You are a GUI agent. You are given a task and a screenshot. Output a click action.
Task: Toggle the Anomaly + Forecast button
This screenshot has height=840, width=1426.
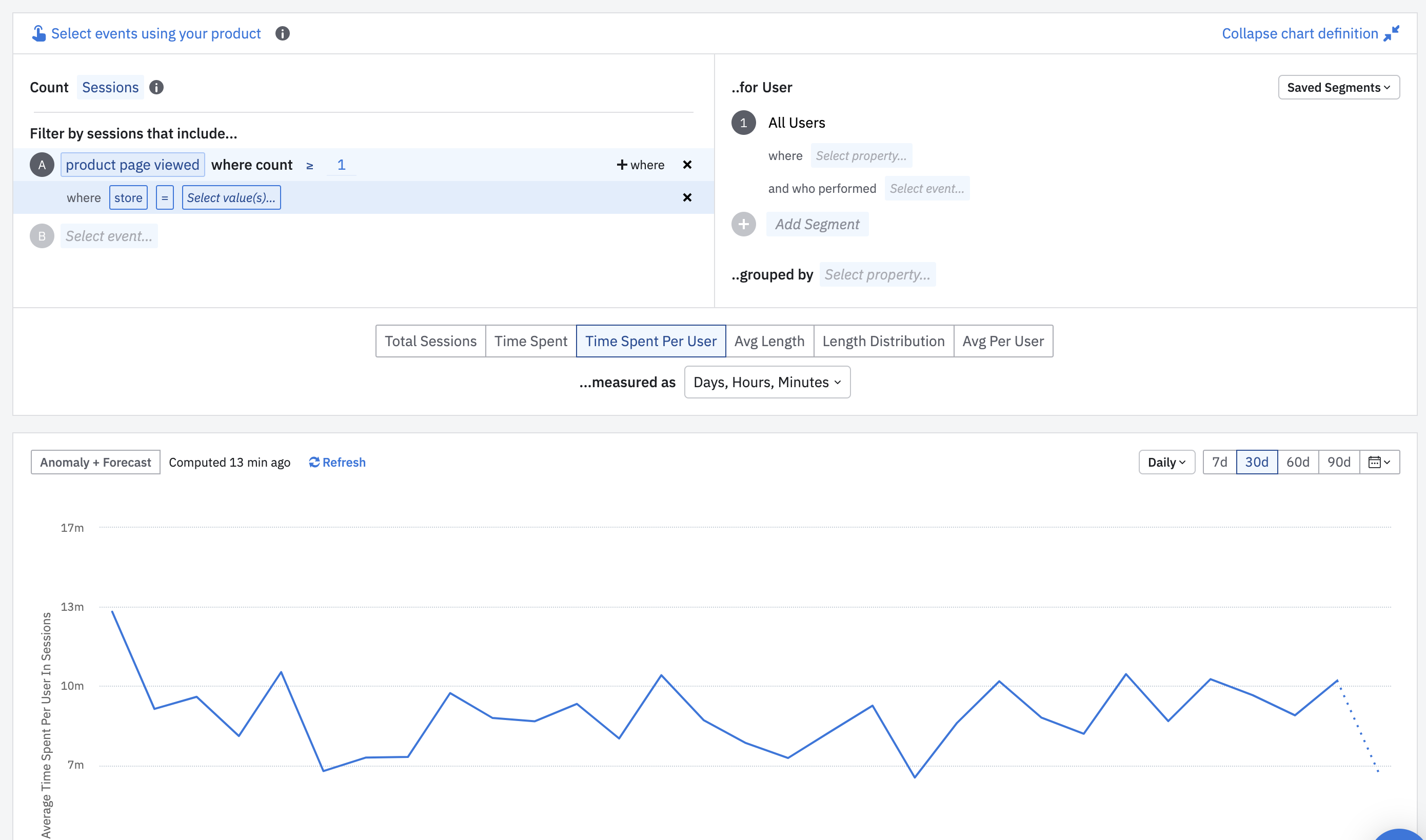point(95,463)
